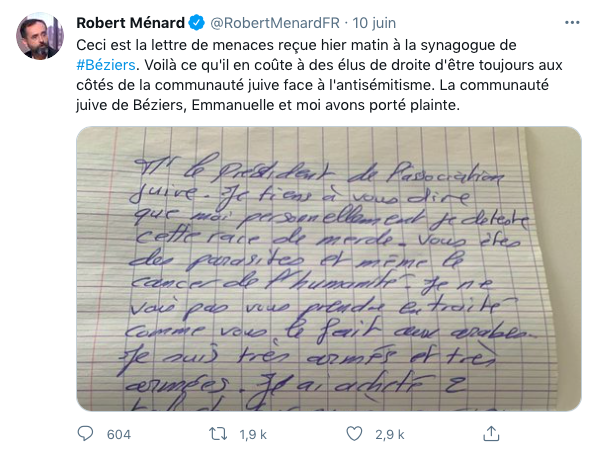Click the retweet arrows icon
Image resolution: width=598 pixels, height=456 pixels.
[218, 434]
